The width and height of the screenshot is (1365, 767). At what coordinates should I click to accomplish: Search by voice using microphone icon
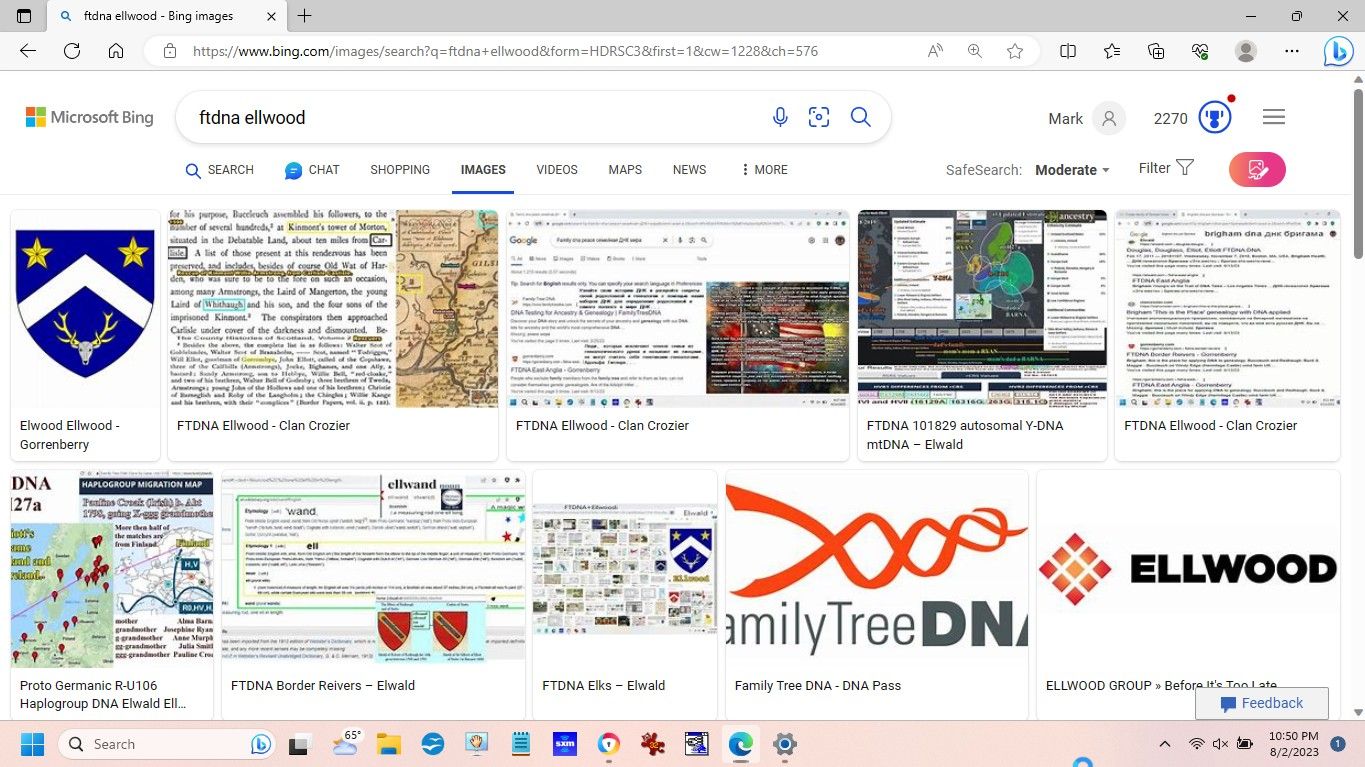[x=780, y=117]
